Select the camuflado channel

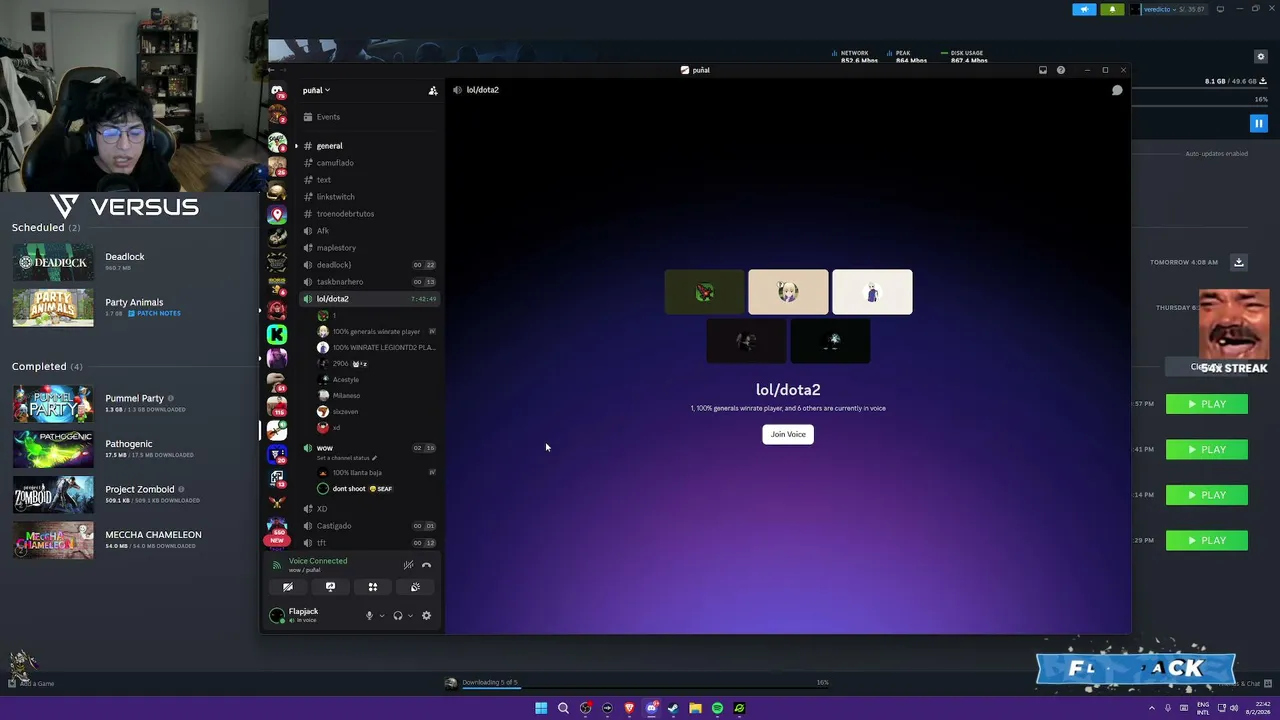pyautogui.click(x=370, y=163)
